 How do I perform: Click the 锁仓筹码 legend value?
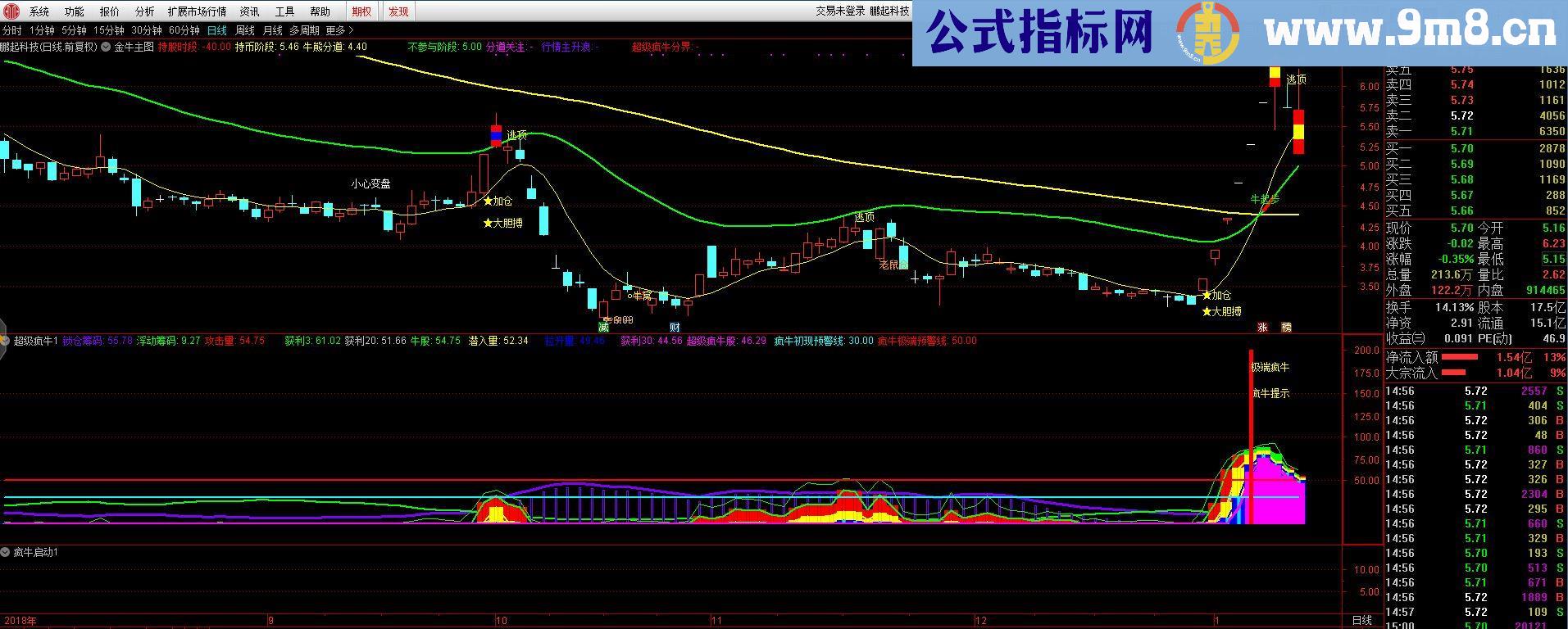pos(98,341)
